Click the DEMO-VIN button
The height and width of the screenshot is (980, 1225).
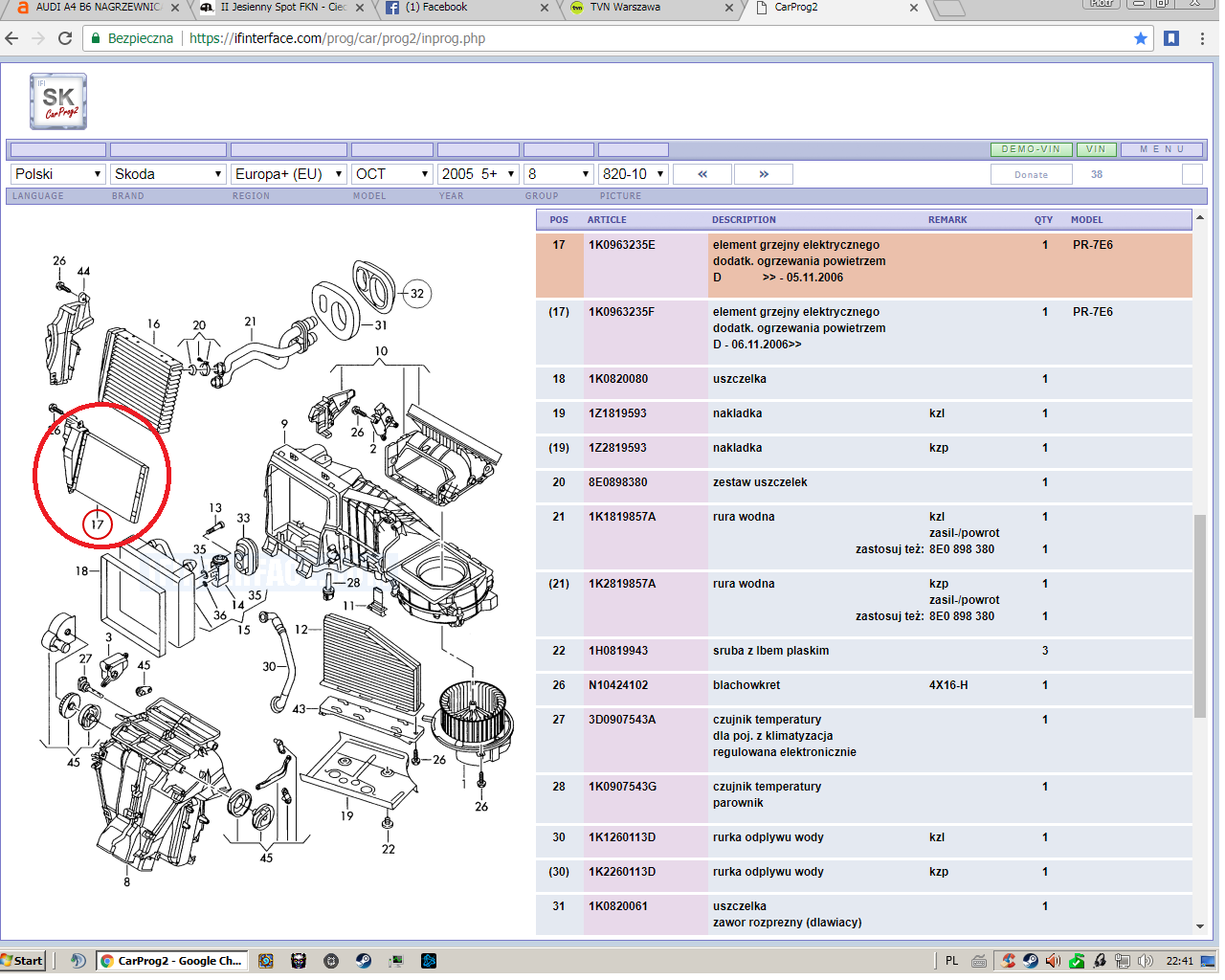1031,149
